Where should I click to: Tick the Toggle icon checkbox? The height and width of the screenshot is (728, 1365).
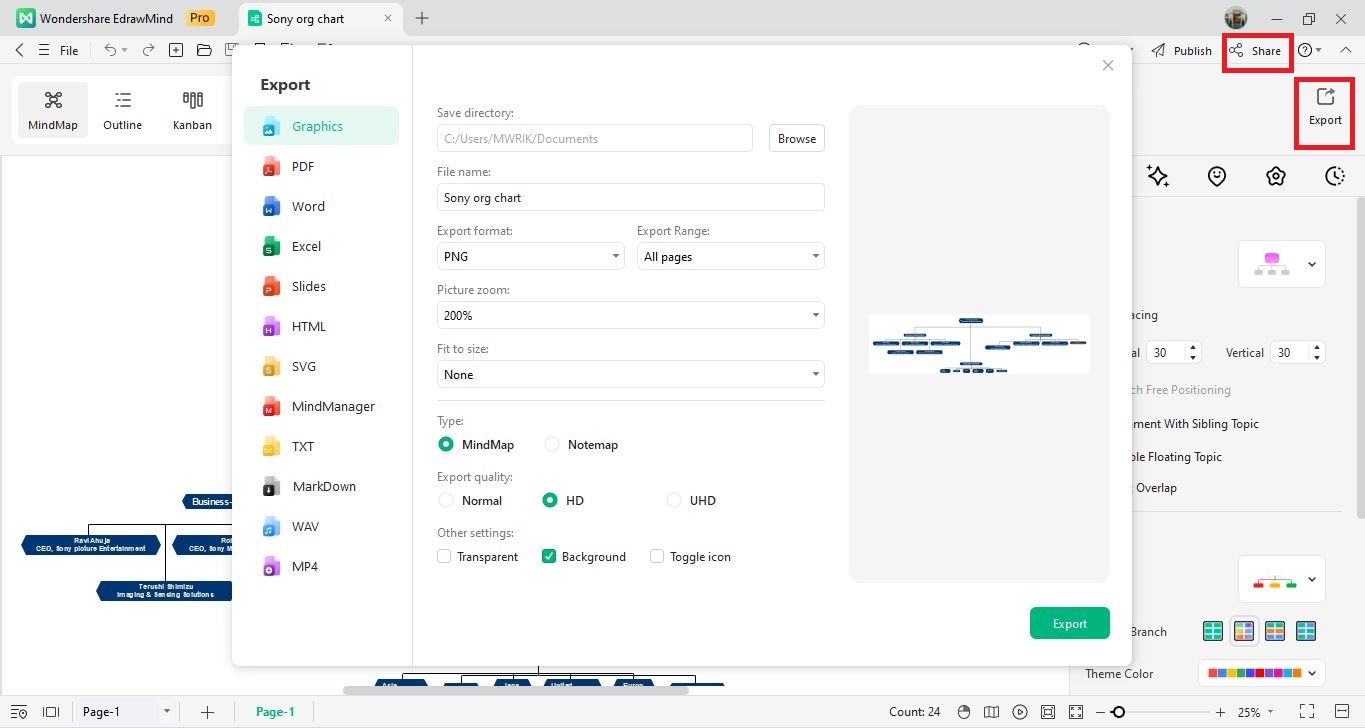pyautogui.click(x=657, y=556)
